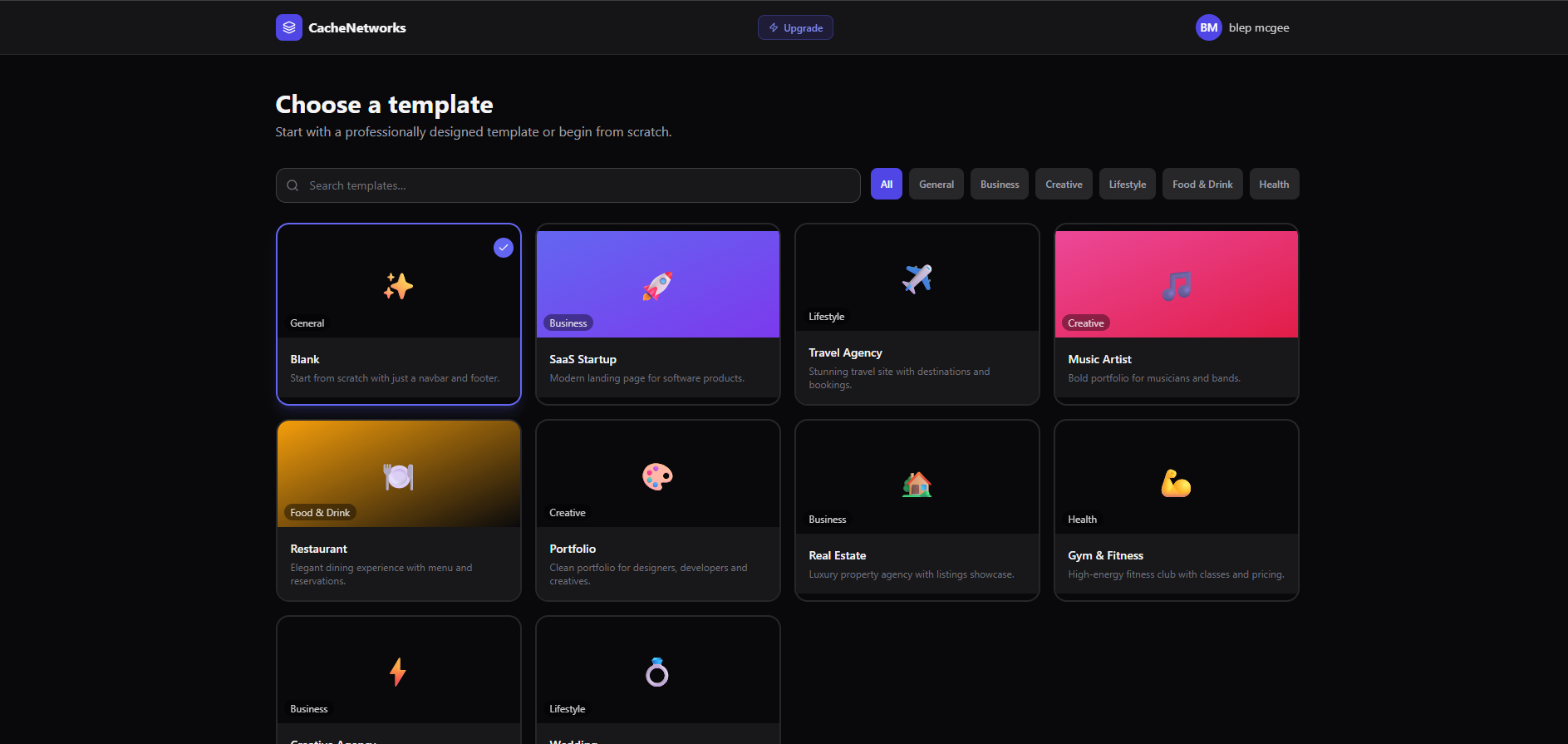The height and width of the screenshot is (744, 1568).
Task: Click the Creative badge on Music Artist
Action: pos(1086,323)
